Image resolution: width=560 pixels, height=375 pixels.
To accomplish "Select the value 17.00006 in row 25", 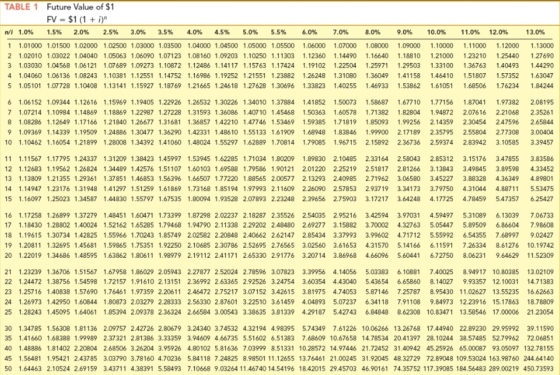I will 506,312.
